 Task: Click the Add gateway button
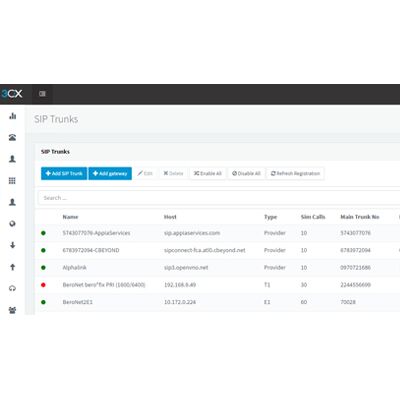(x=110, y=173)
